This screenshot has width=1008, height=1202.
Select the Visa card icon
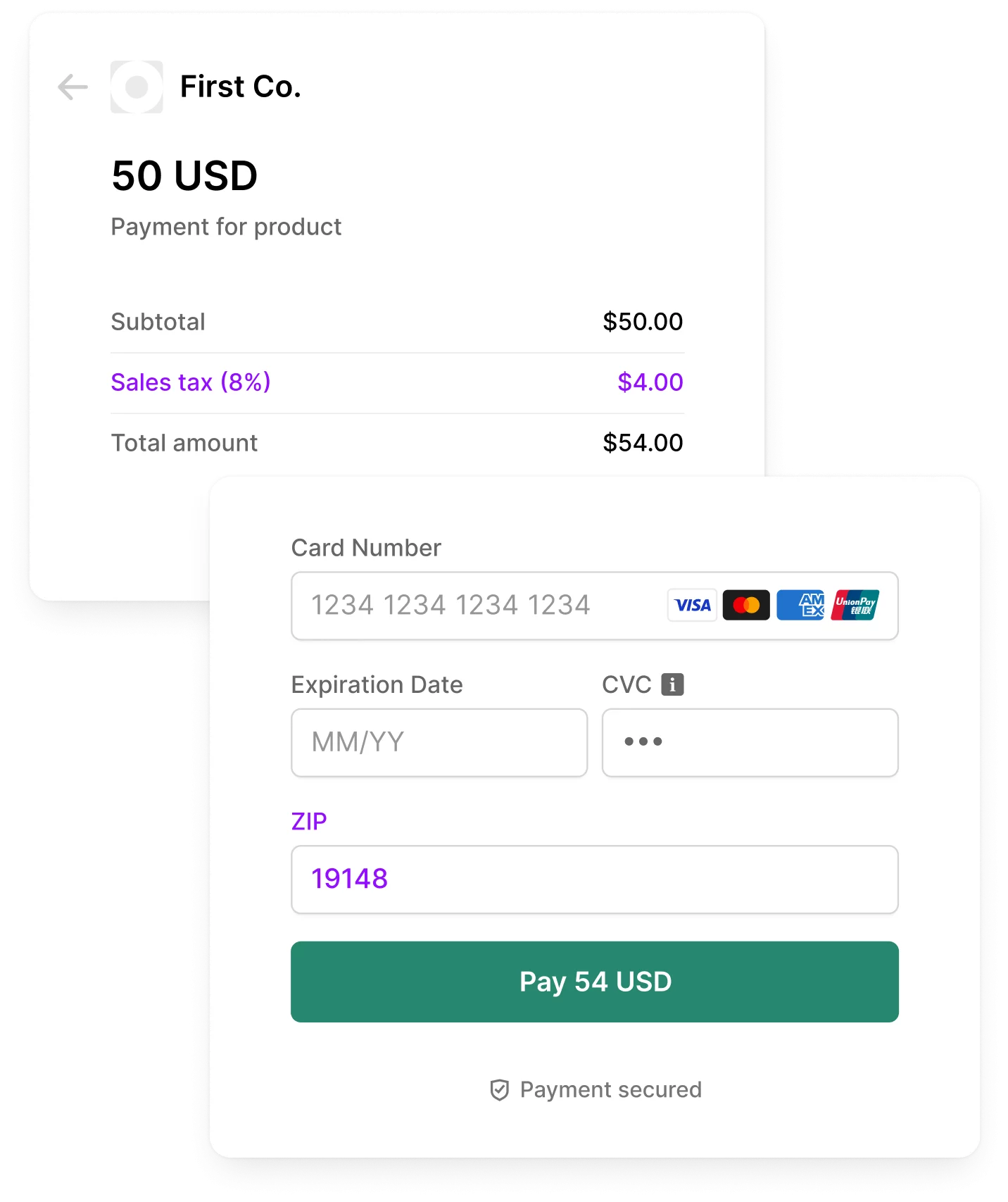[692, 606]
